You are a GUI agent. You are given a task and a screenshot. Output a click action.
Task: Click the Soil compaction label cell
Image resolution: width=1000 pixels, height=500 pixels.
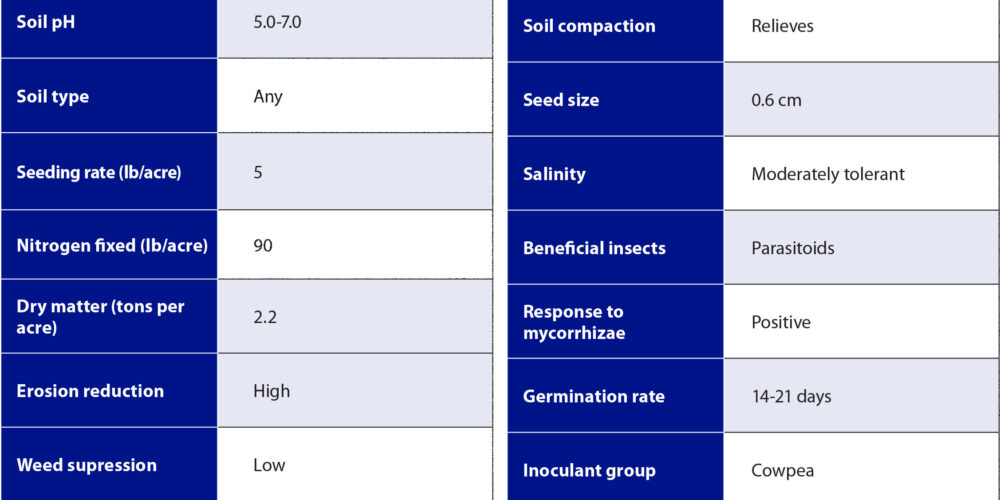coord(589,26)
